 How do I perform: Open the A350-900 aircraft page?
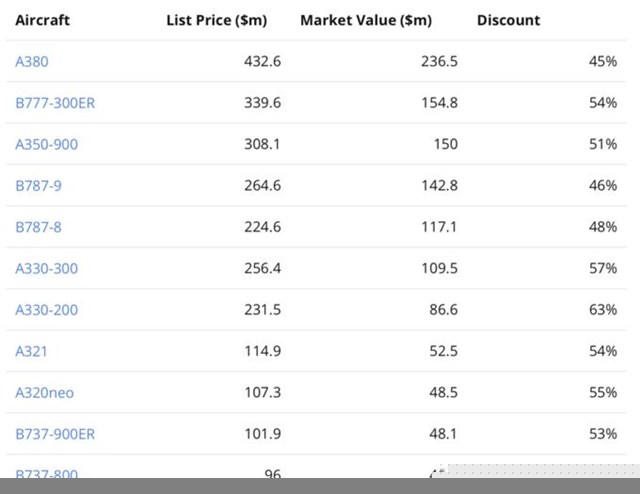click(x=46, y=145)
